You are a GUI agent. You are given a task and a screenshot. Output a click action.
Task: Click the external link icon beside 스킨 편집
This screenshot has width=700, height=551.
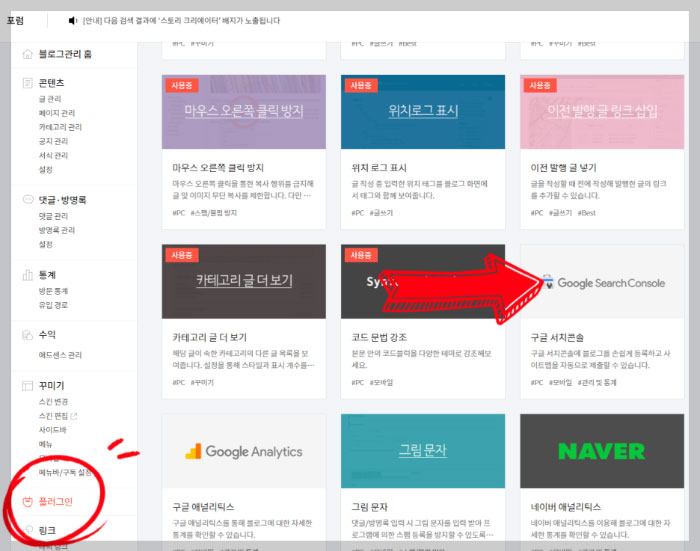[x=74, y=416]
